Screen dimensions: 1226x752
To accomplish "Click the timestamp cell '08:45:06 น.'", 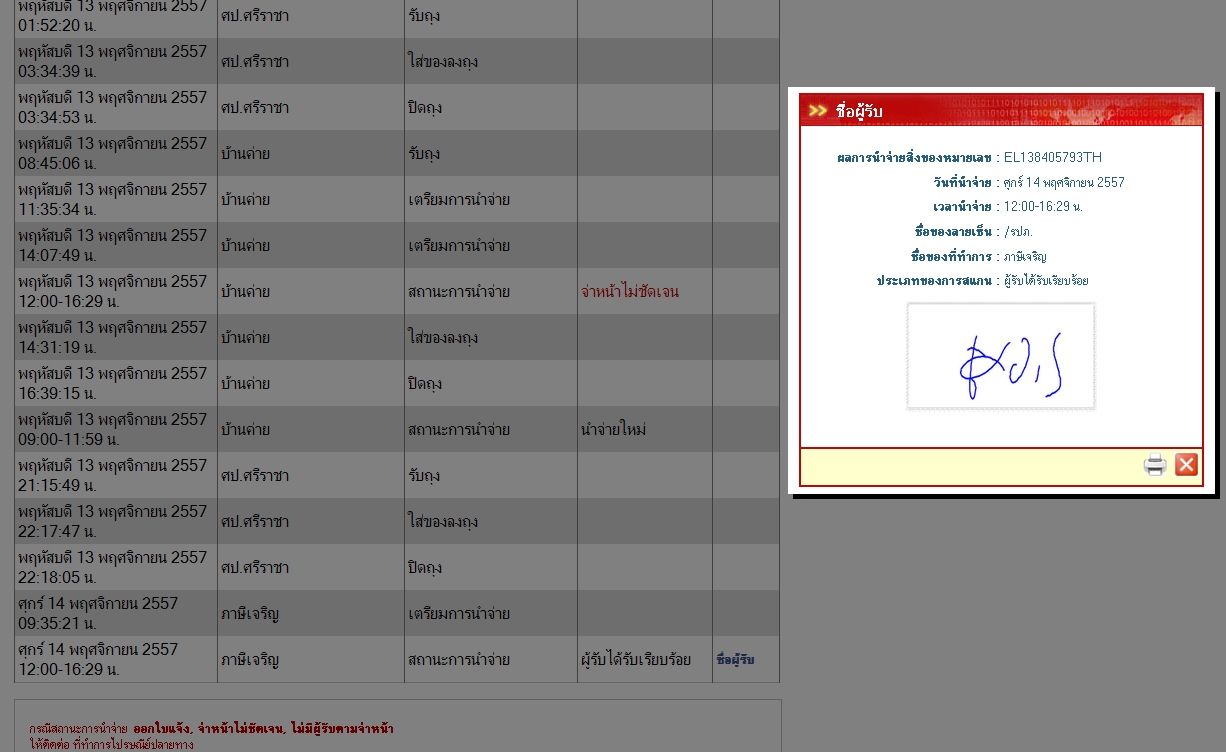I will (x=116, y=153).
